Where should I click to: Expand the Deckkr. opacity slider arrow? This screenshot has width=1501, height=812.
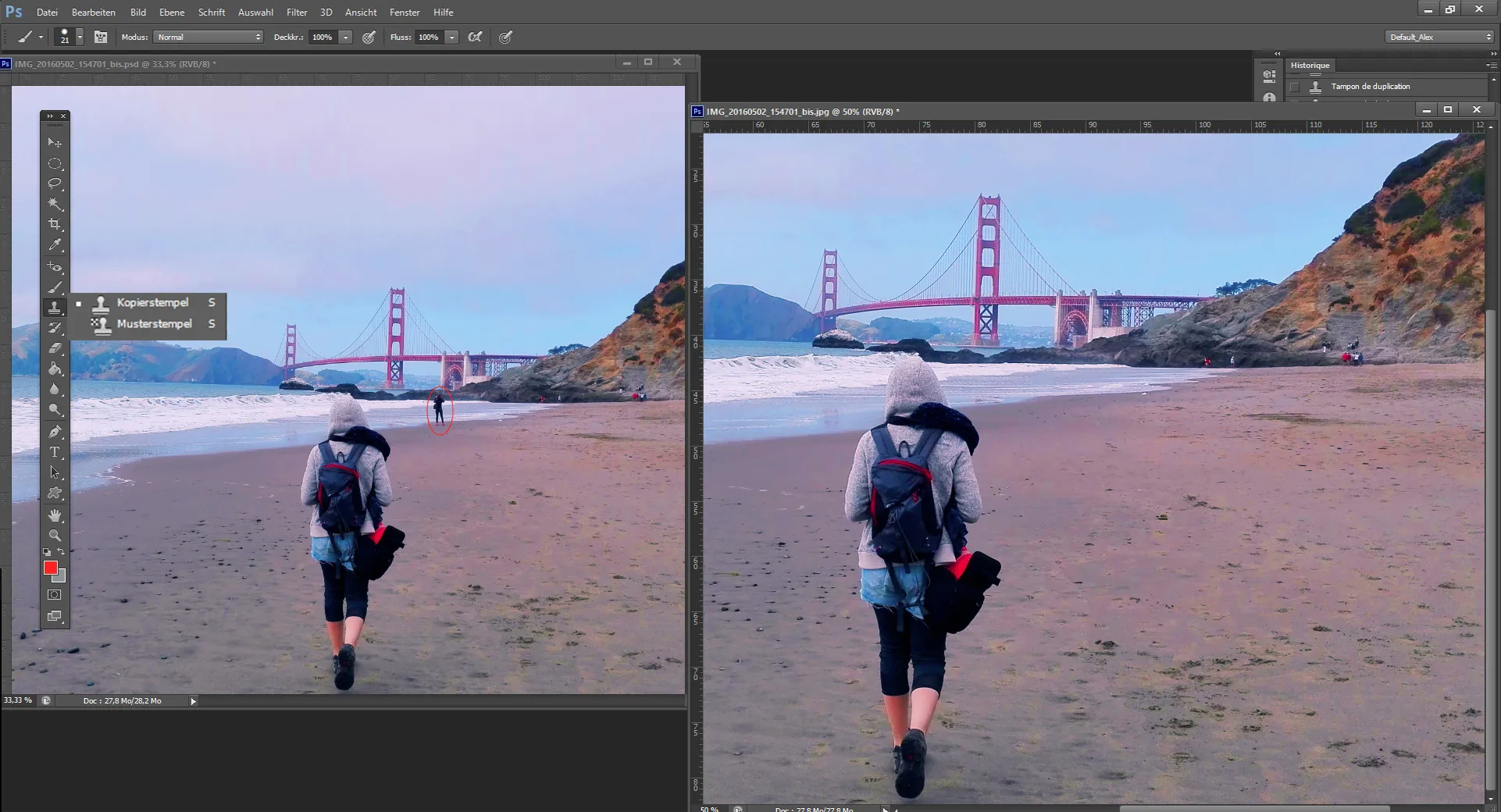point(345,37)
